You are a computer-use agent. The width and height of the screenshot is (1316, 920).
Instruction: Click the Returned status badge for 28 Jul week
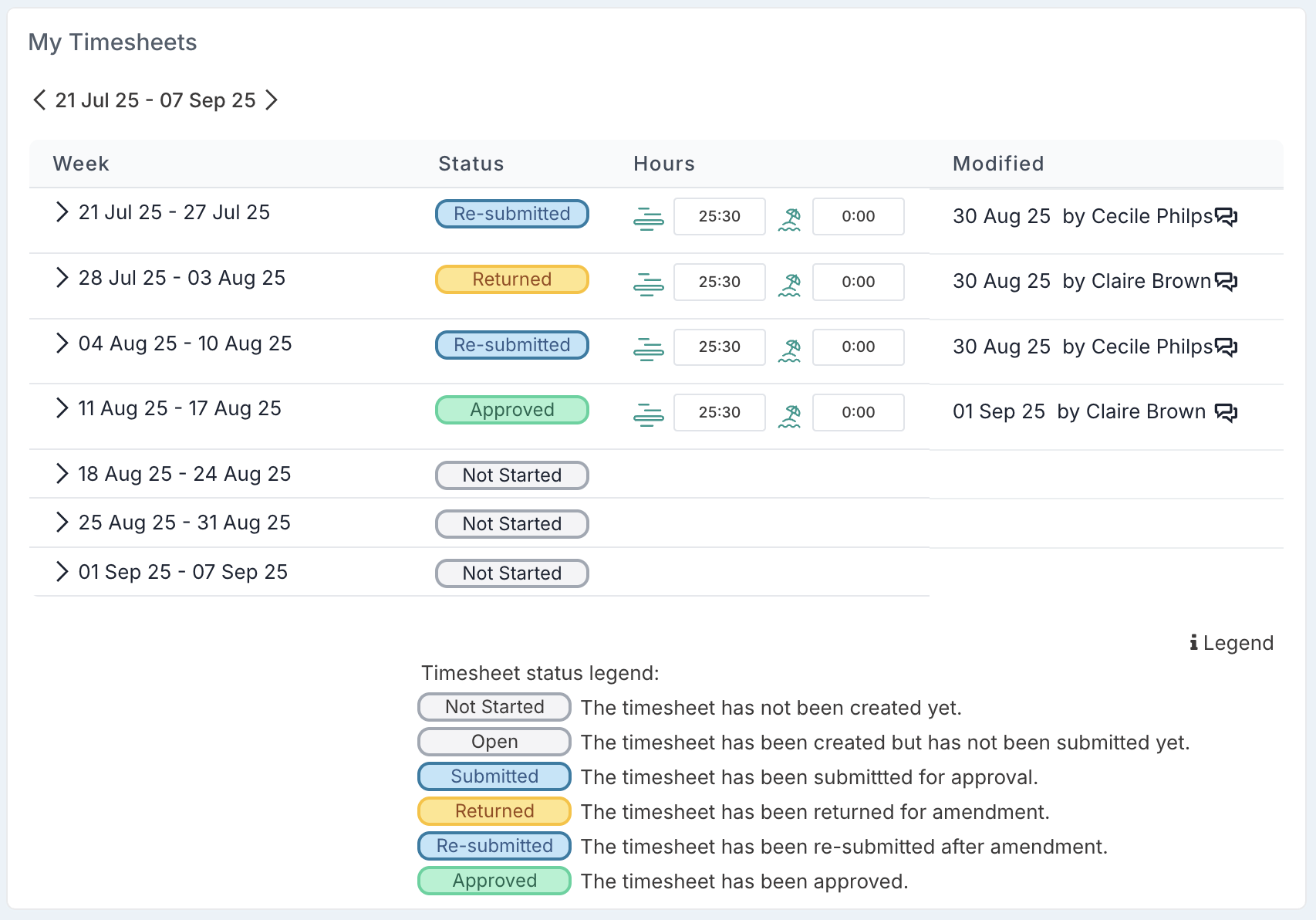[x=511, y=279]
